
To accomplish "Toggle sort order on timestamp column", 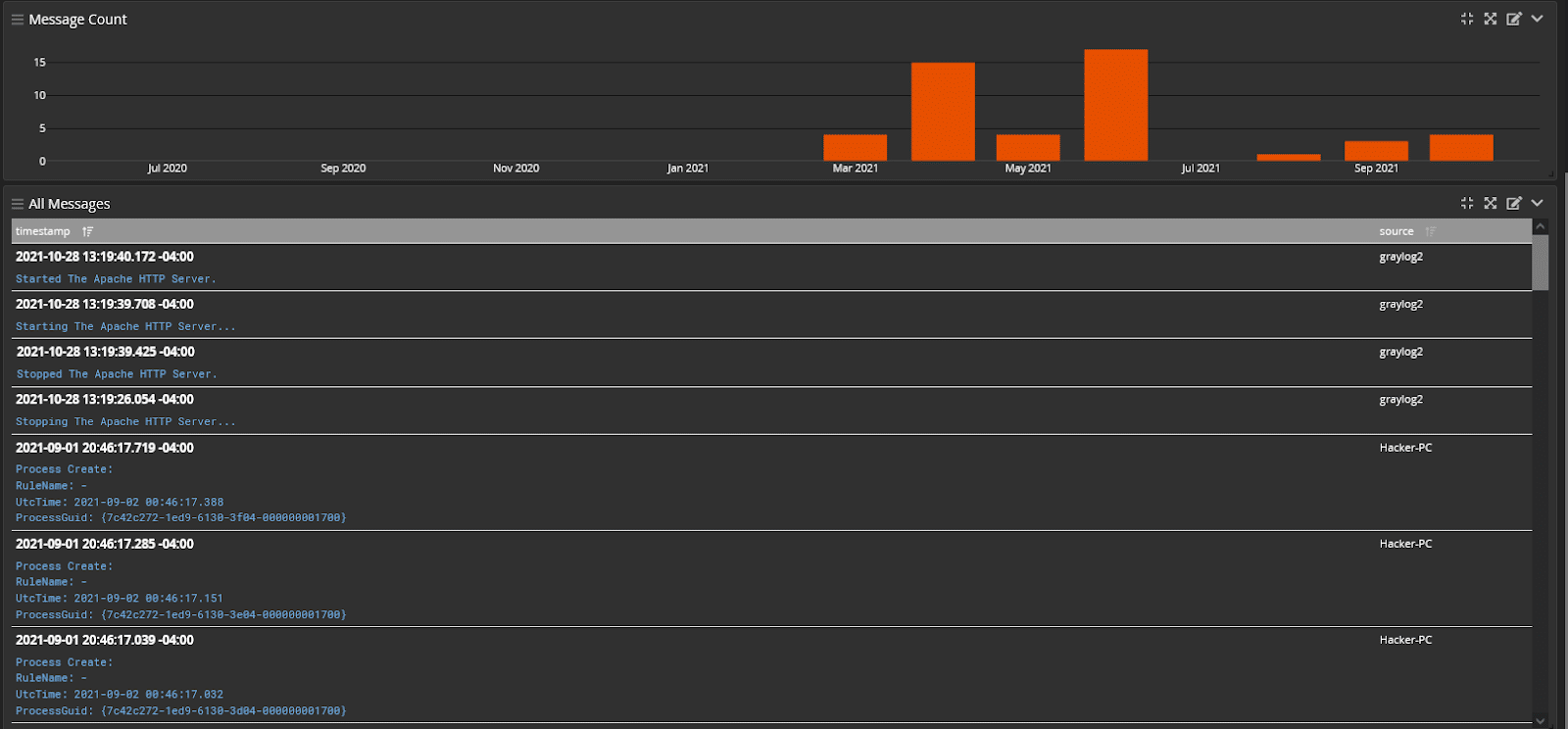I will 88,232.
